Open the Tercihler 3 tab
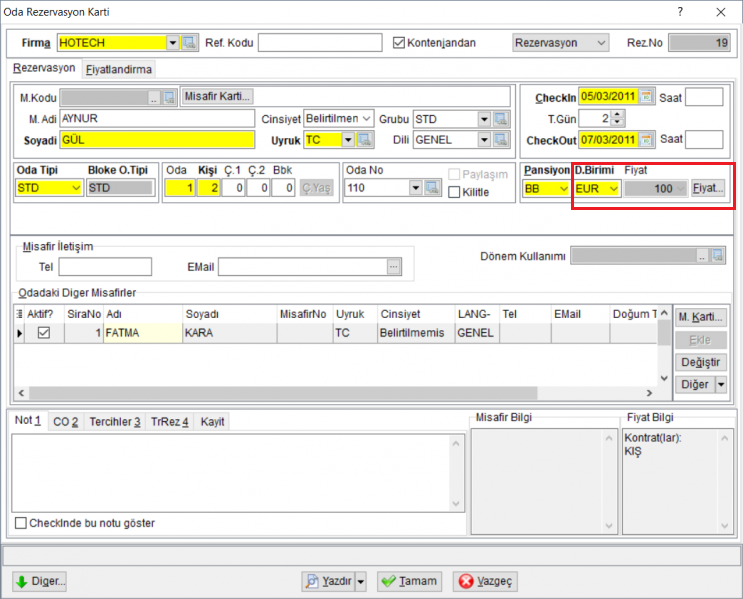The image size is (743, 599). 115,422
